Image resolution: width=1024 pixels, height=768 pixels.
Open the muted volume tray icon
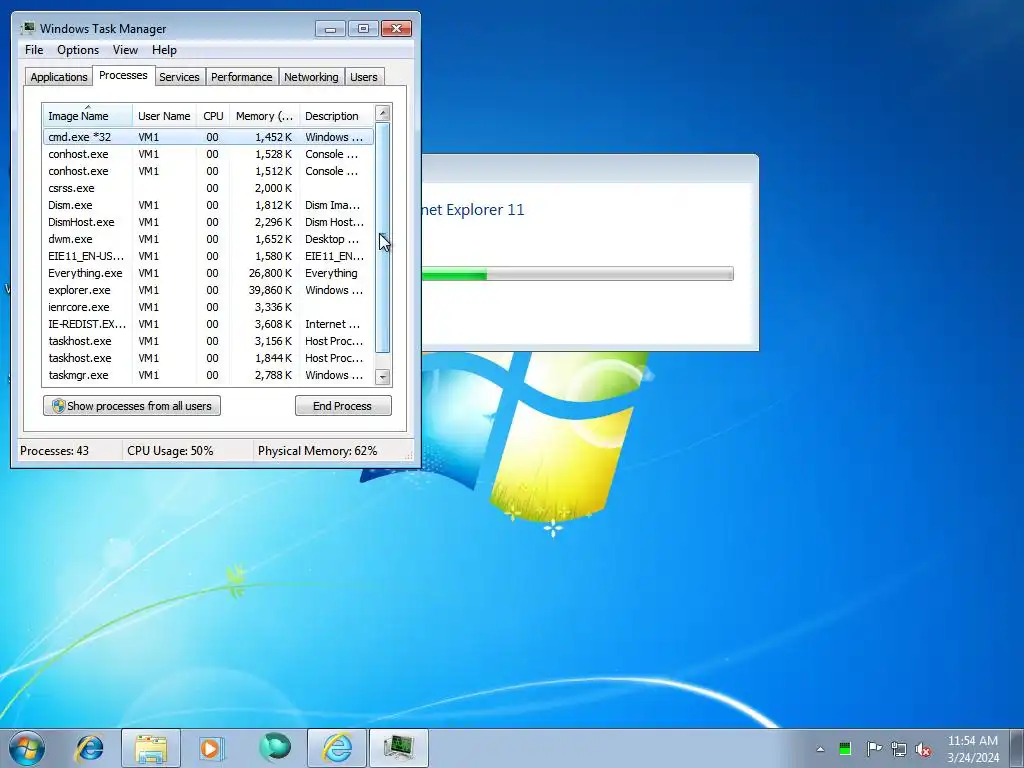(923, 749)
